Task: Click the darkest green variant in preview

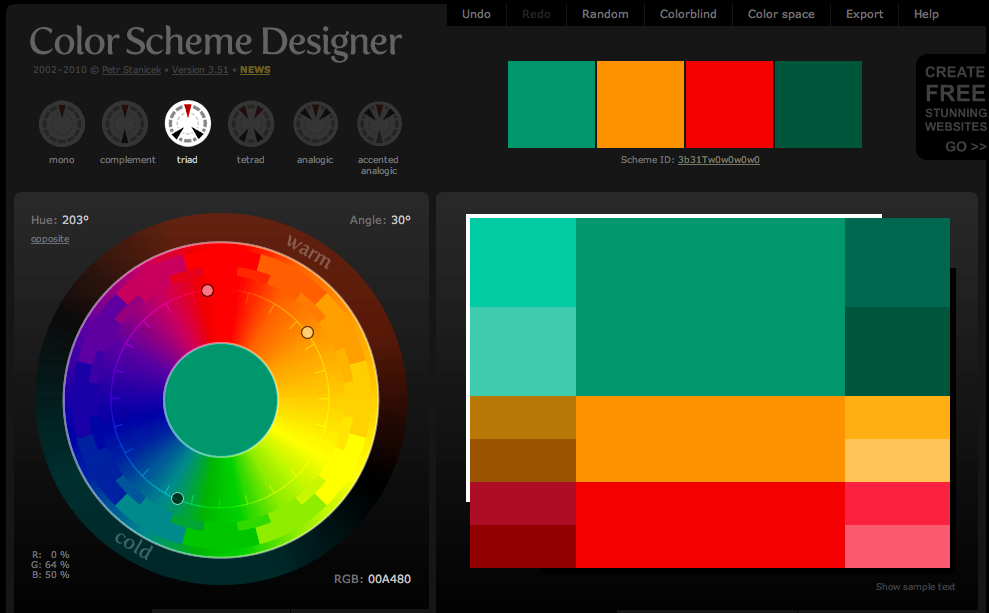Action: pyautogui.click(x=898, y=351)
